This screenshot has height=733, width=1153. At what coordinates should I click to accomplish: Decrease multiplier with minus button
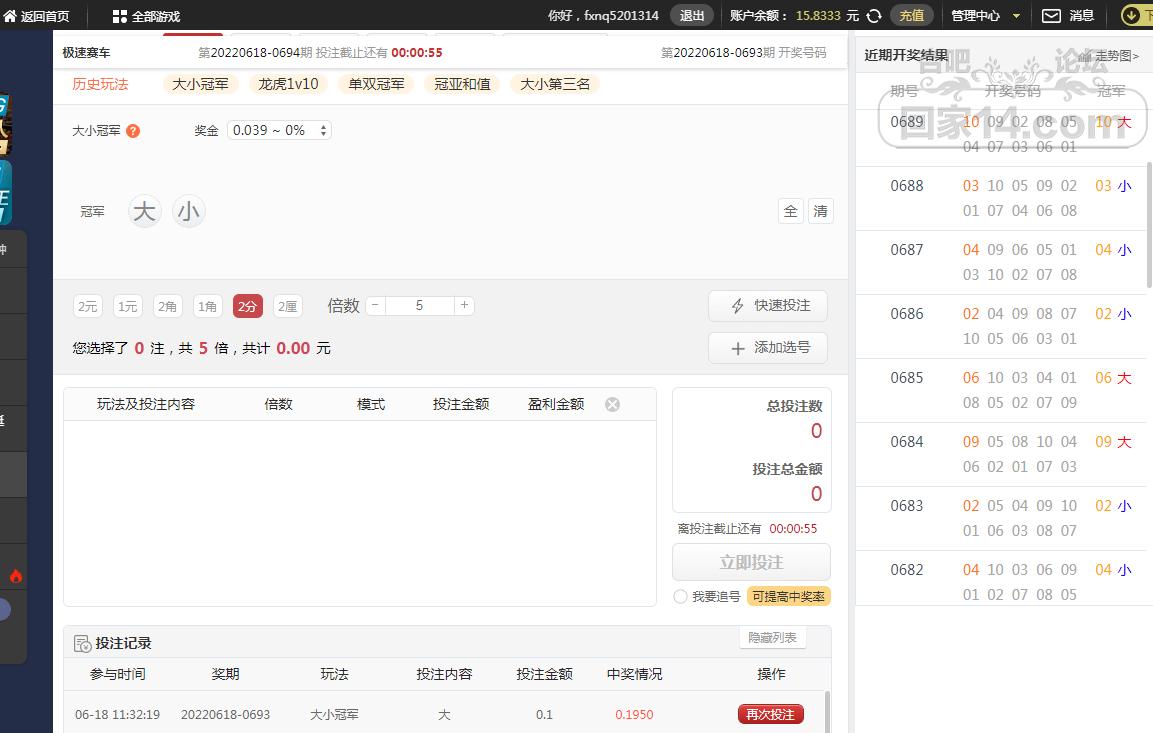click(x=375, y=305)
